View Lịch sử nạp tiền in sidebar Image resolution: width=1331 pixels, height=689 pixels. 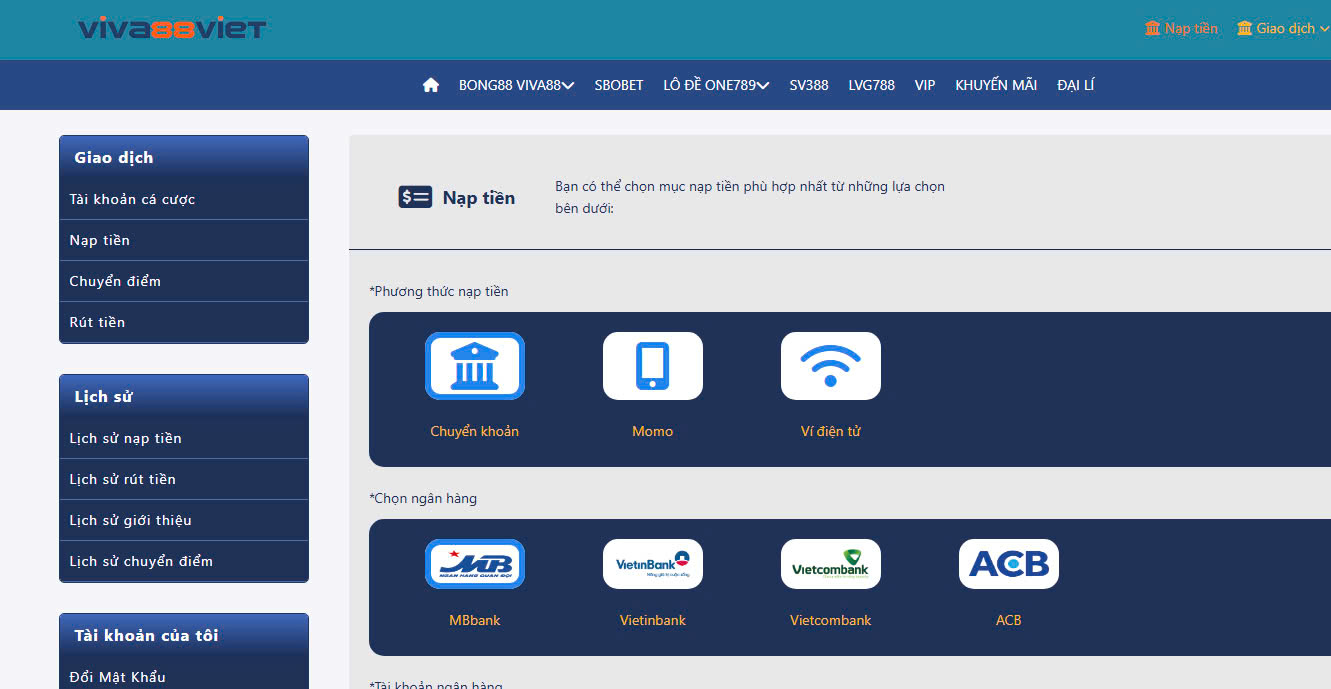pos(126,438)
